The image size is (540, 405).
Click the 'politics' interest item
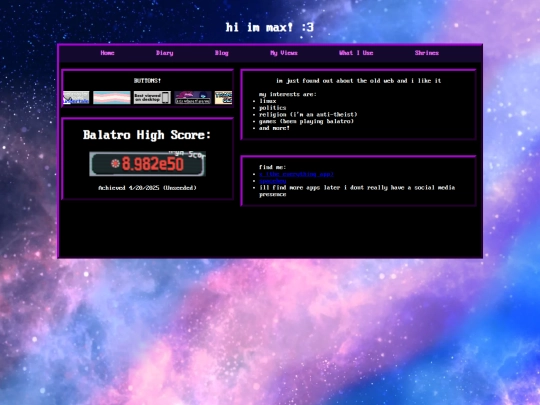click(x=272, y=108)
